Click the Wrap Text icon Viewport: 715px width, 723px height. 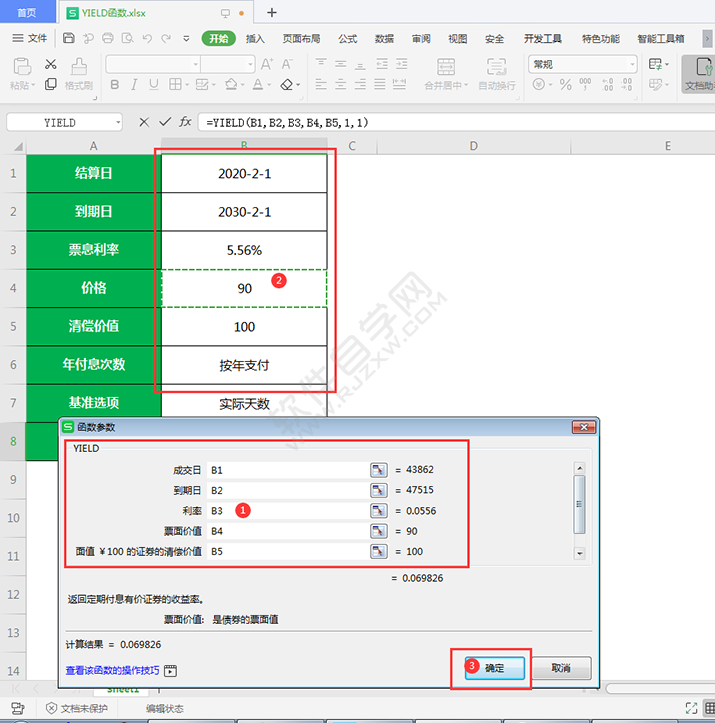496,67
